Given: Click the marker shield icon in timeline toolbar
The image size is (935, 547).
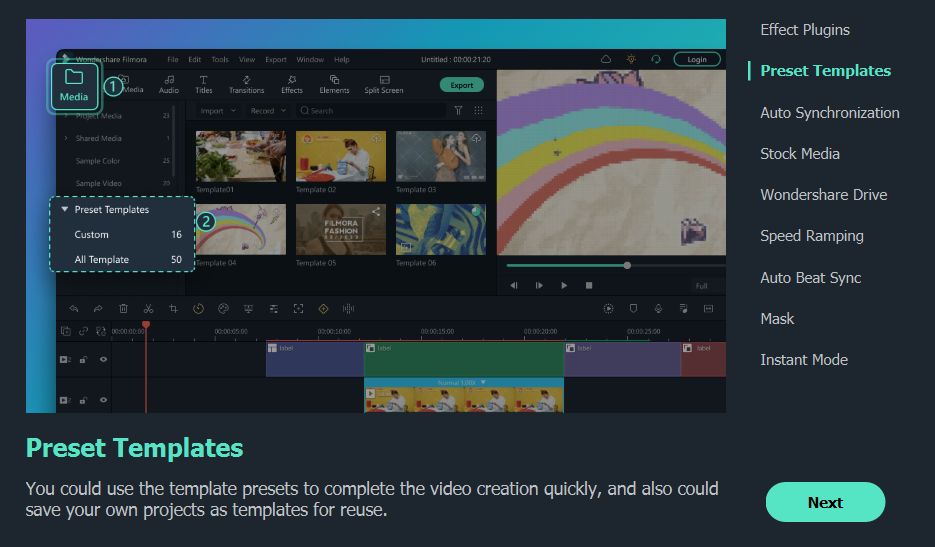Looking at the screenshot, I should click(633, 308).
